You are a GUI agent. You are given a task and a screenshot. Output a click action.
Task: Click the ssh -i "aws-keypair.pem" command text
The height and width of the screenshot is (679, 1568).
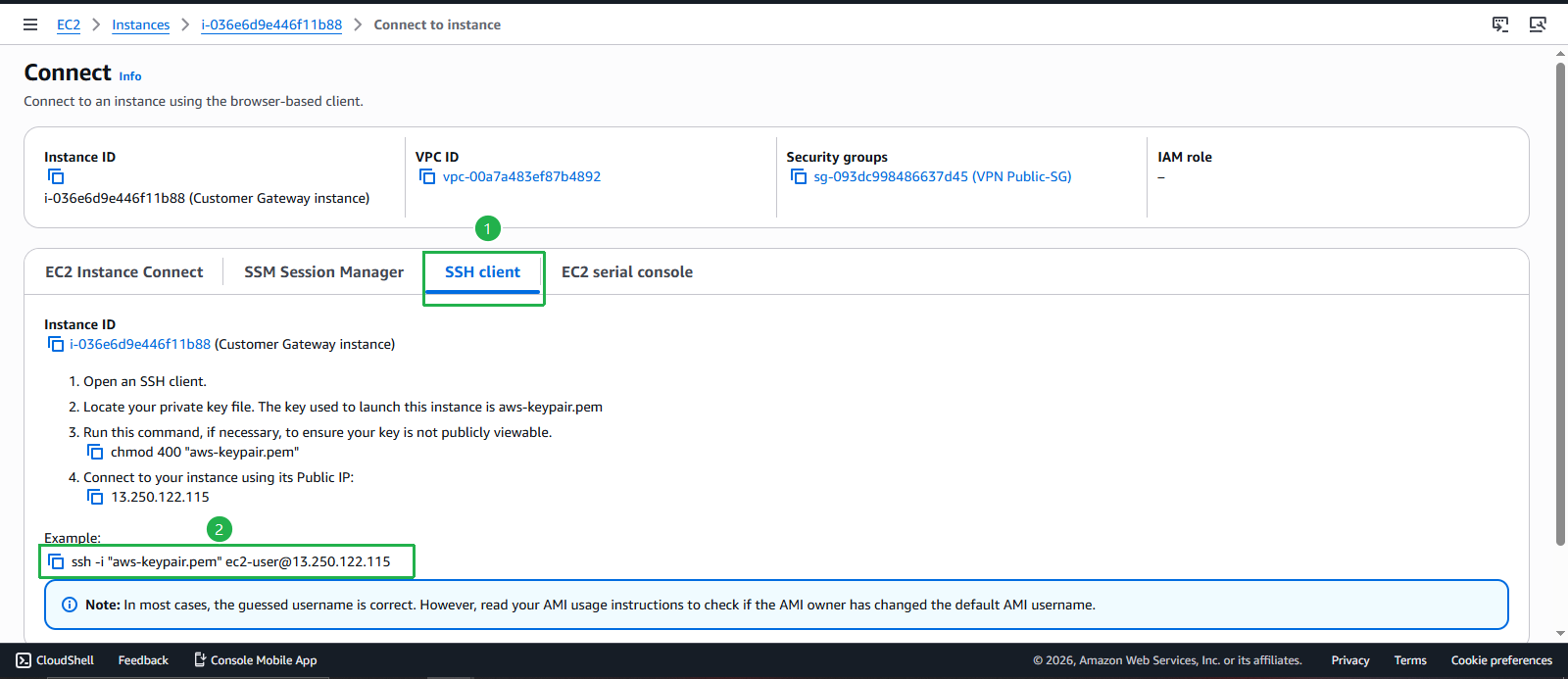point(231,561)
